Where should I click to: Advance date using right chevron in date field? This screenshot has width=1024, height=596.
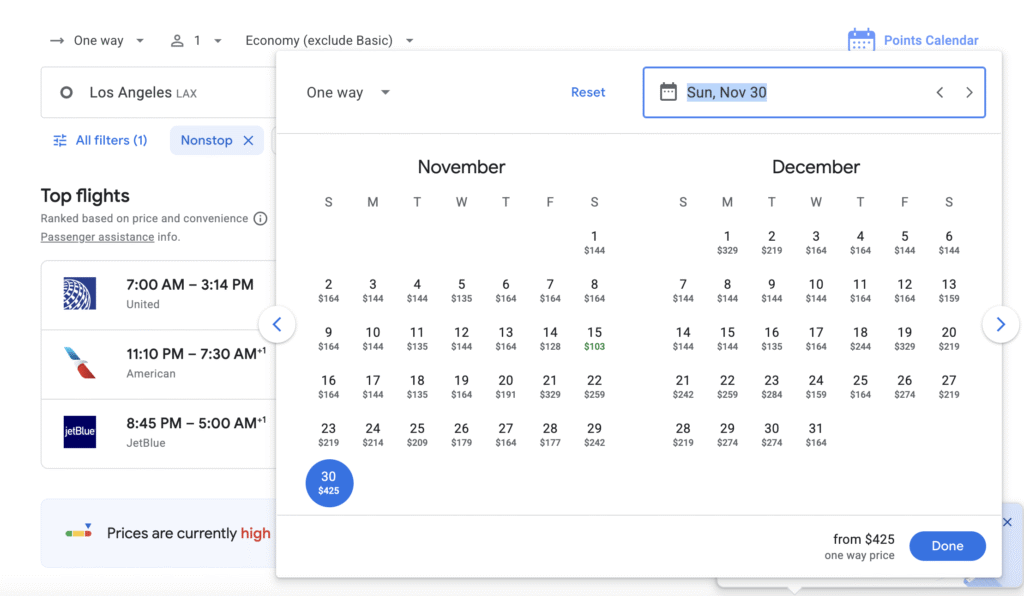point(969,93)
